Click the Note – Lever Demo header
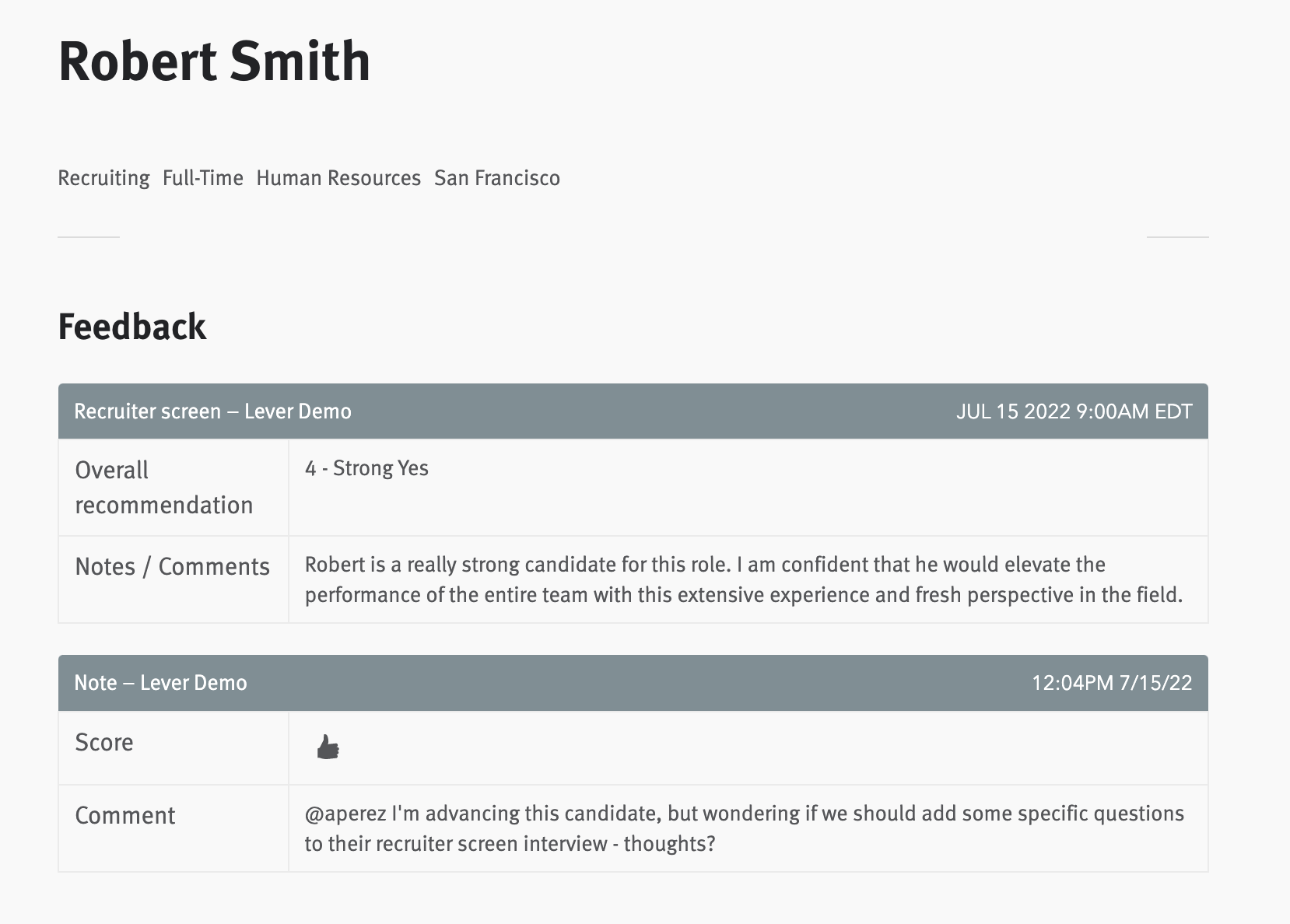The width and height of the screenshot is (1290, 924). point(160,683)
